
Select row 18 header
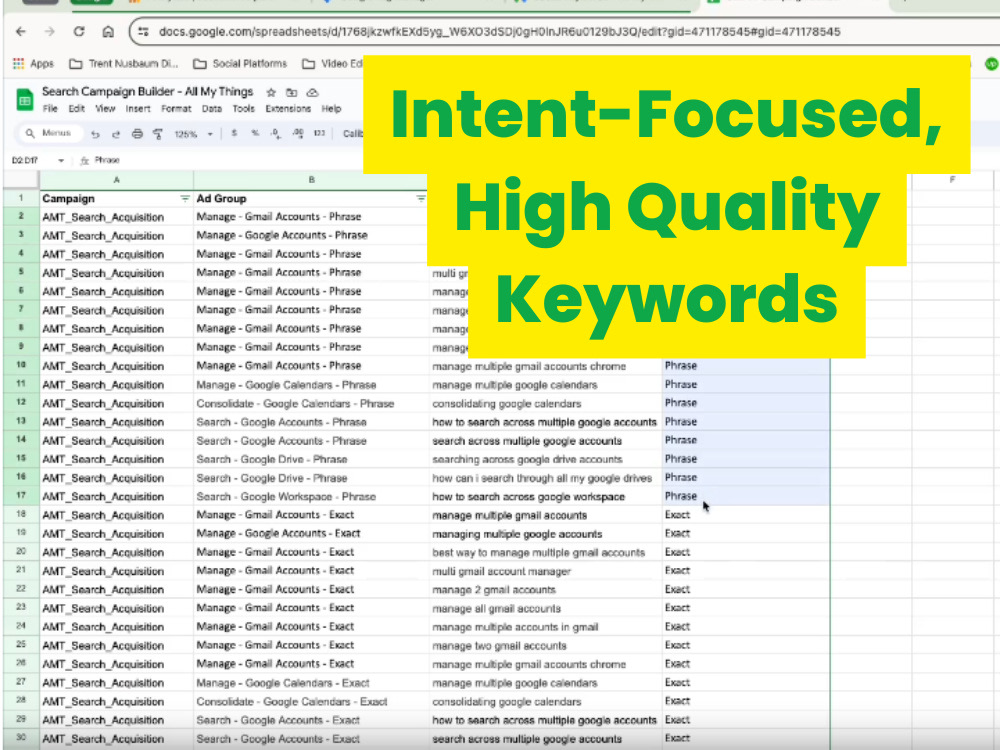coord(21,515)
